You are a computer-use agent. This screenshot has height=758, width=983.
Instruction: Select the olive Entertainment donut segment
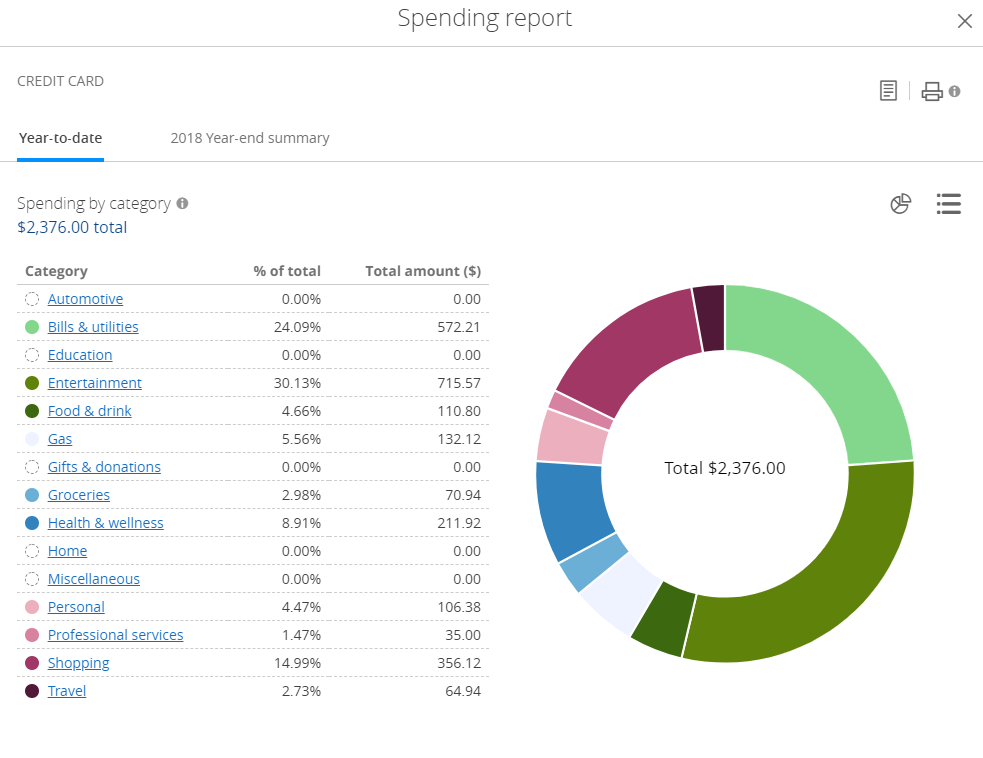820,580
